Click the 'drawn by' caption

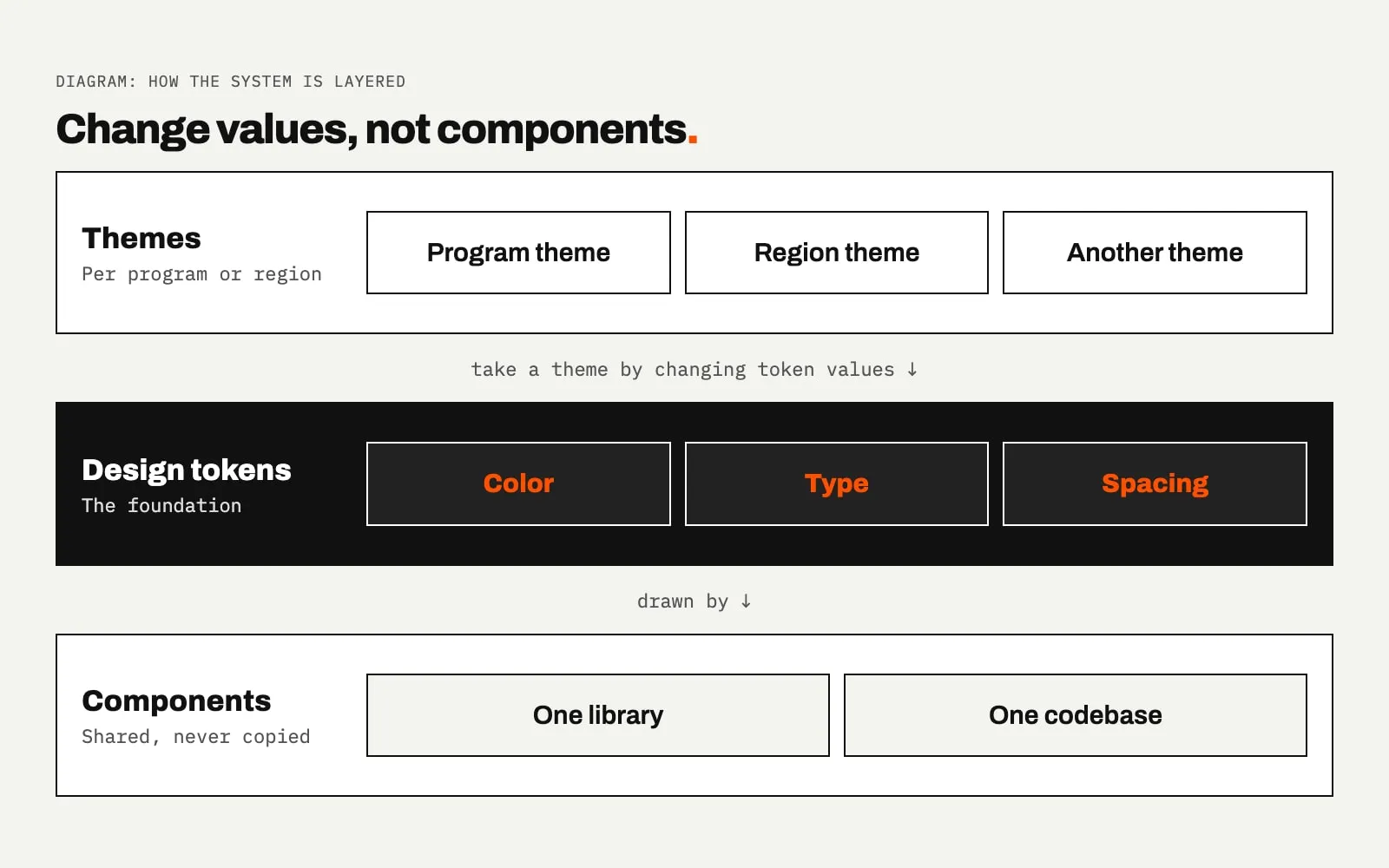pos(694,602)
